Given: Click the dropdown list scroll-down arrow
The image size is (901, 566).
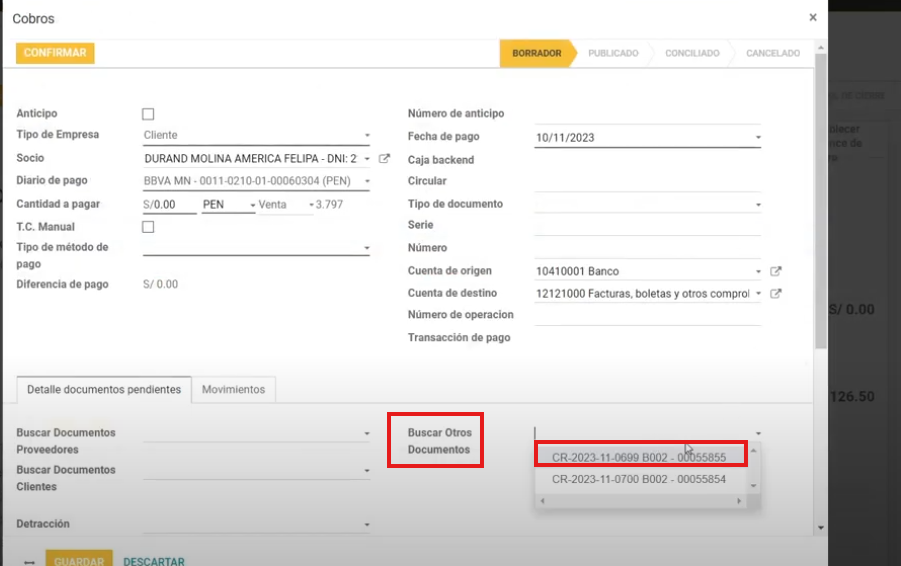Looking at the screenshot, I should click(x=753, y=486).
